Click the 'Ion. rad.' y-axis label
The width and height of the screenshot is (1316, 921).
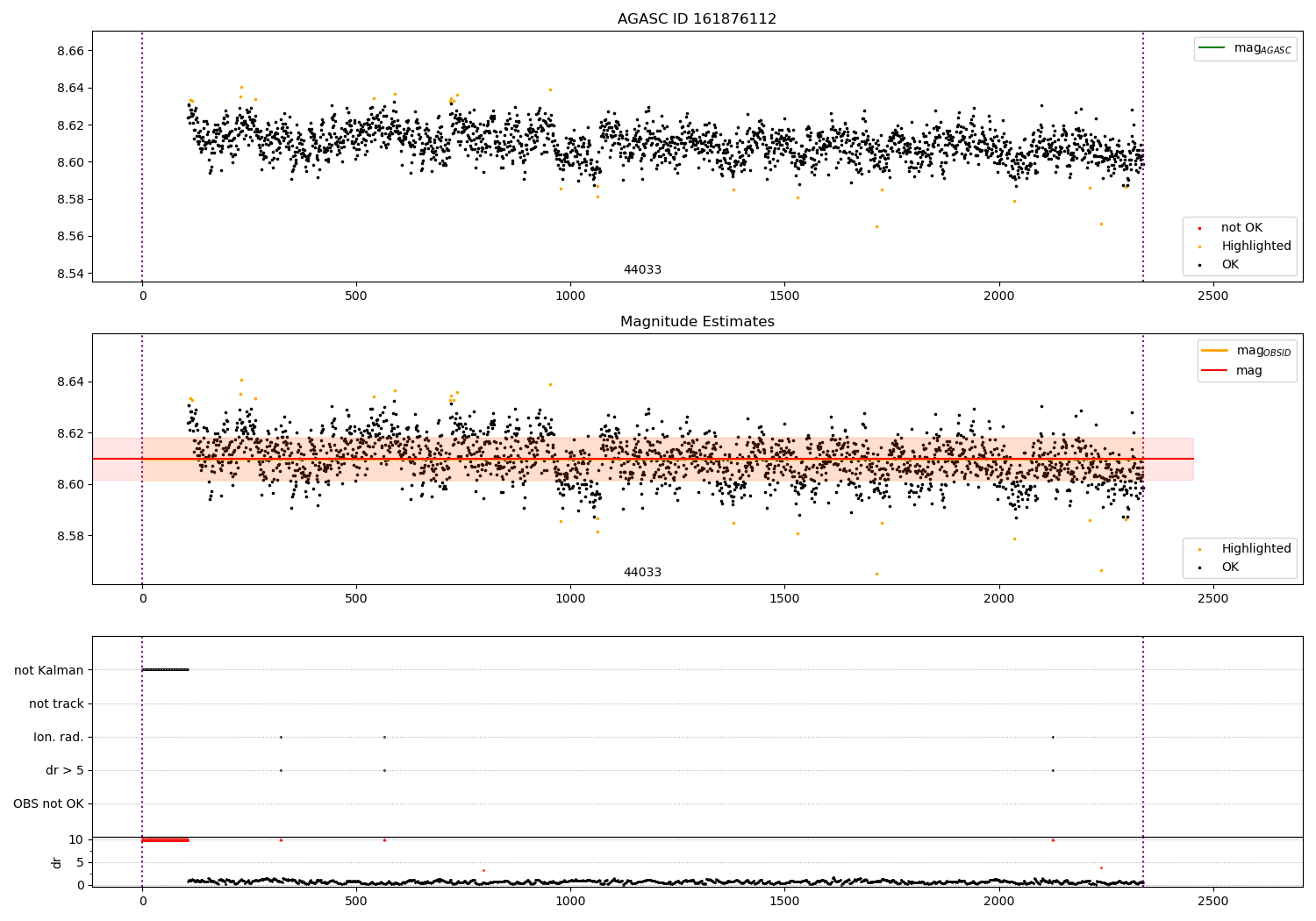coord(59,737)
